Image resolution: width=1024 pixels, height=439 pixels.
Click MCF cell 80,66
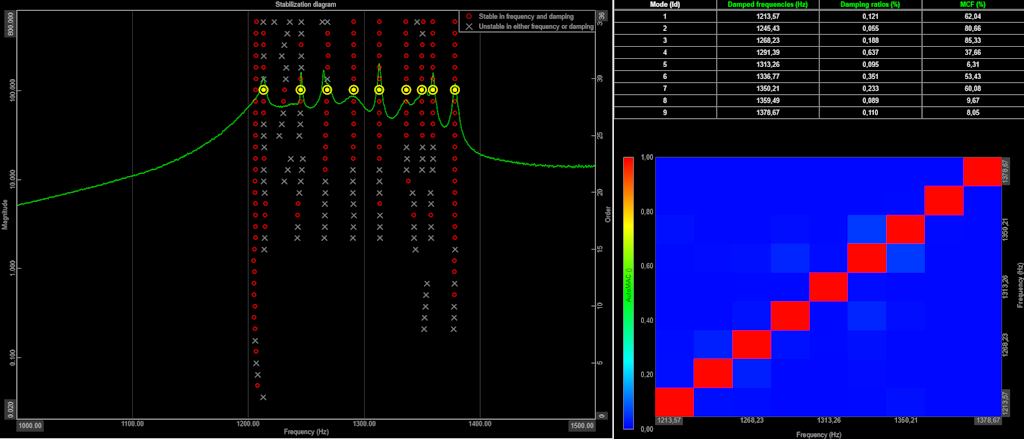(x=972, y=28)
